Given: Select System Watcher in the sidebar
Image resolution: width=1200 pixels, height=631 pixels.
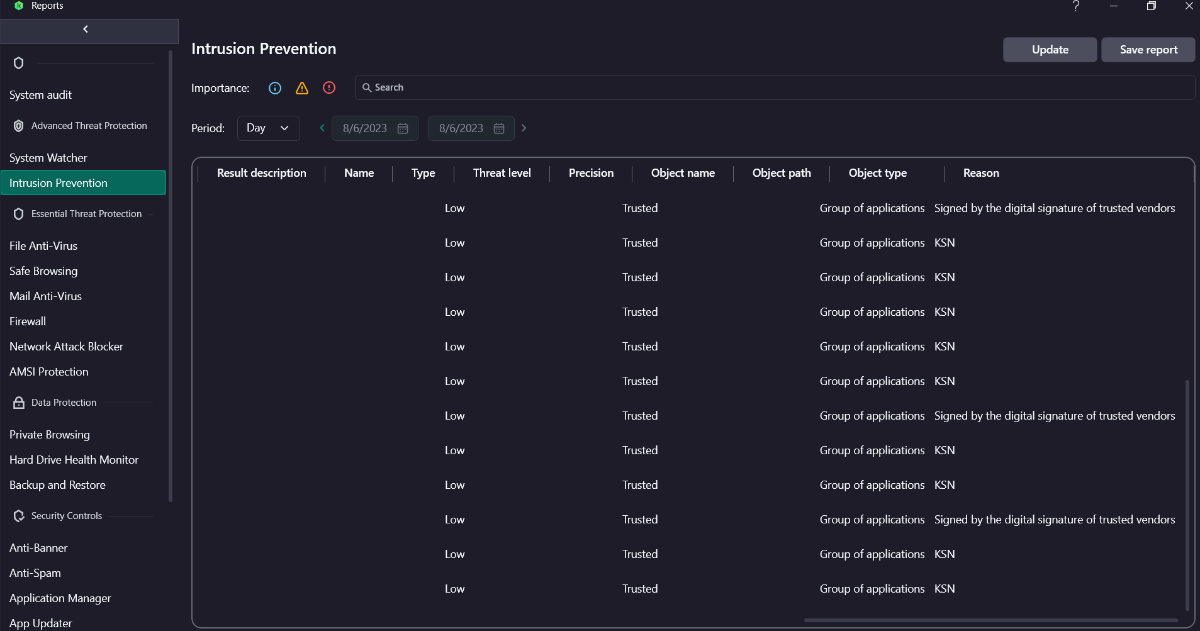Looking at the screenshot, I should coord(48,158).
